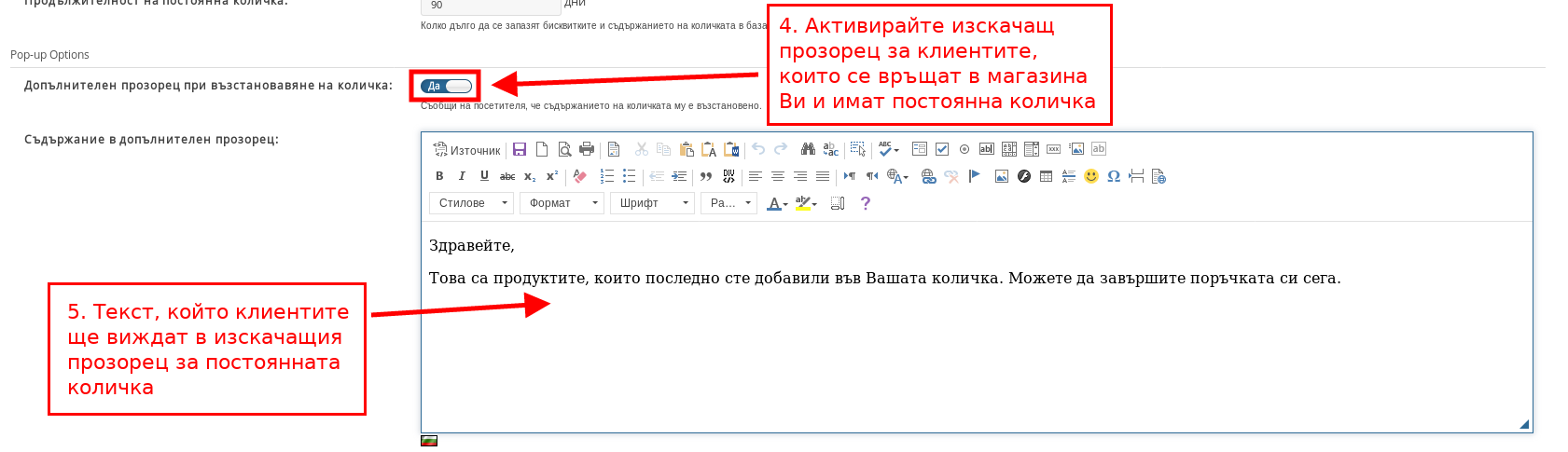
Task: Insert a table into the editor
Action: click(1046, 176)
